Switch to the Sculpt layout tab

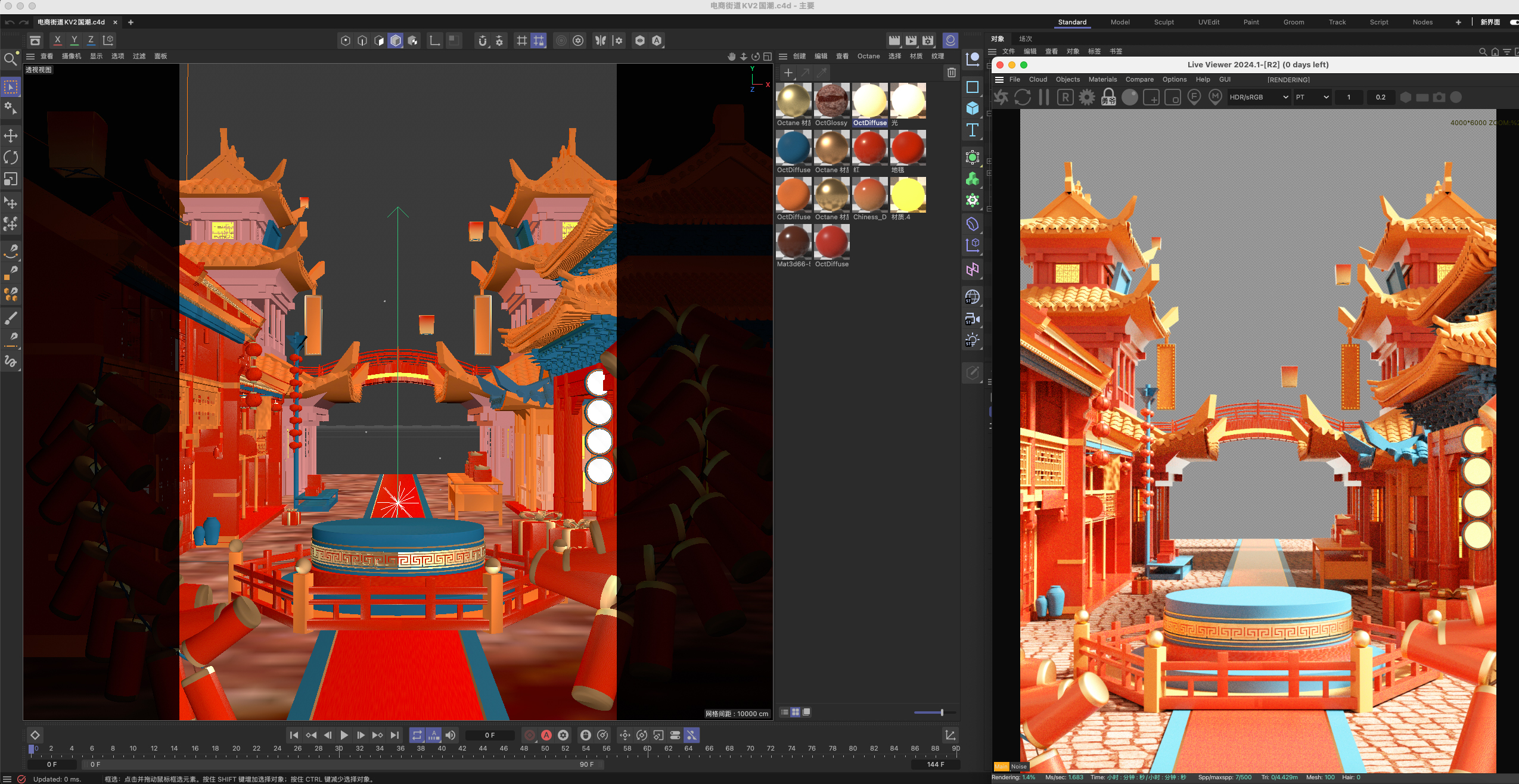point(1163,22)
